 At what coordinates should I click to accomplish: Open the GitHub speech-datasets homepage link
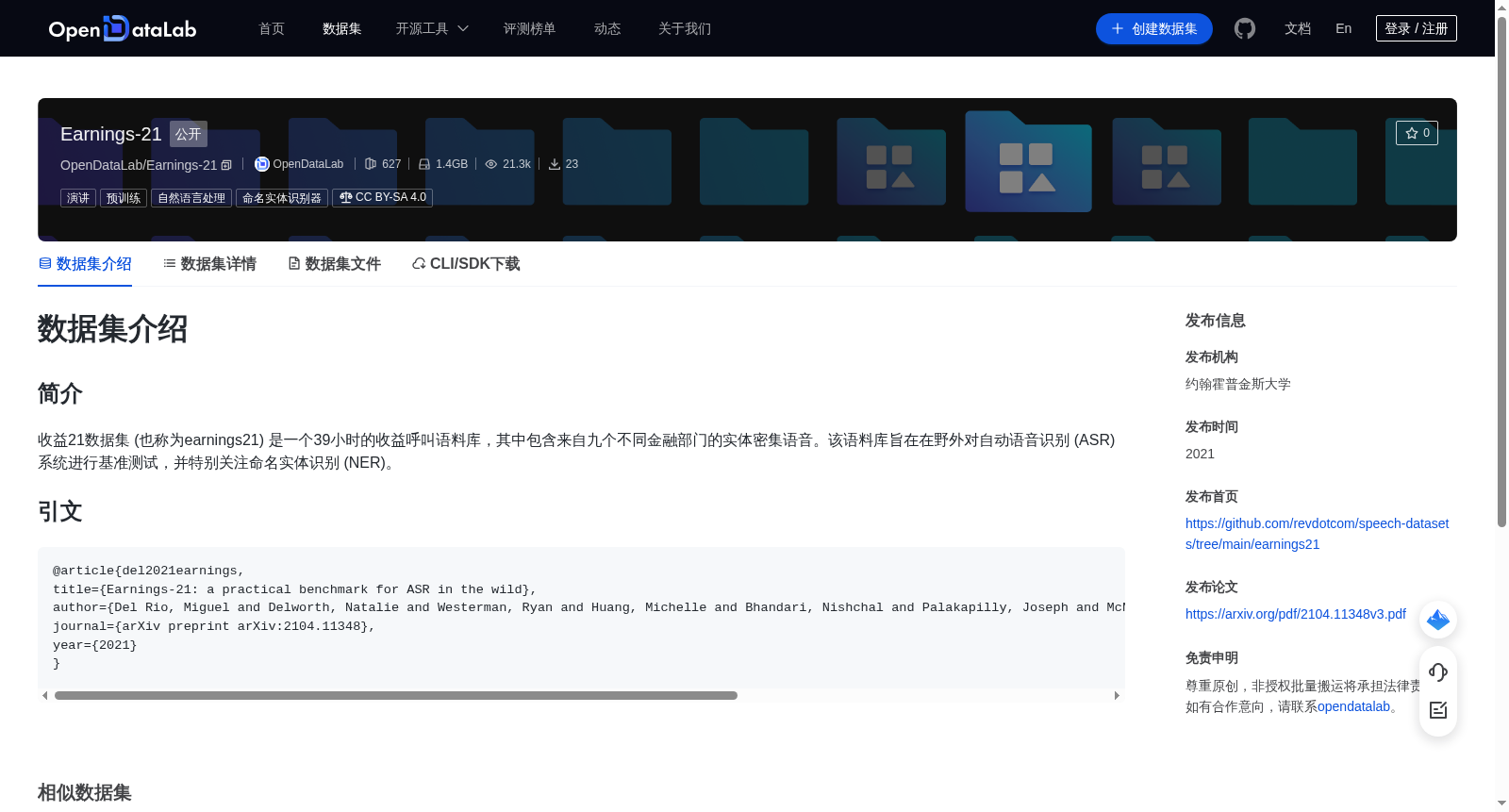point(1317,534)
